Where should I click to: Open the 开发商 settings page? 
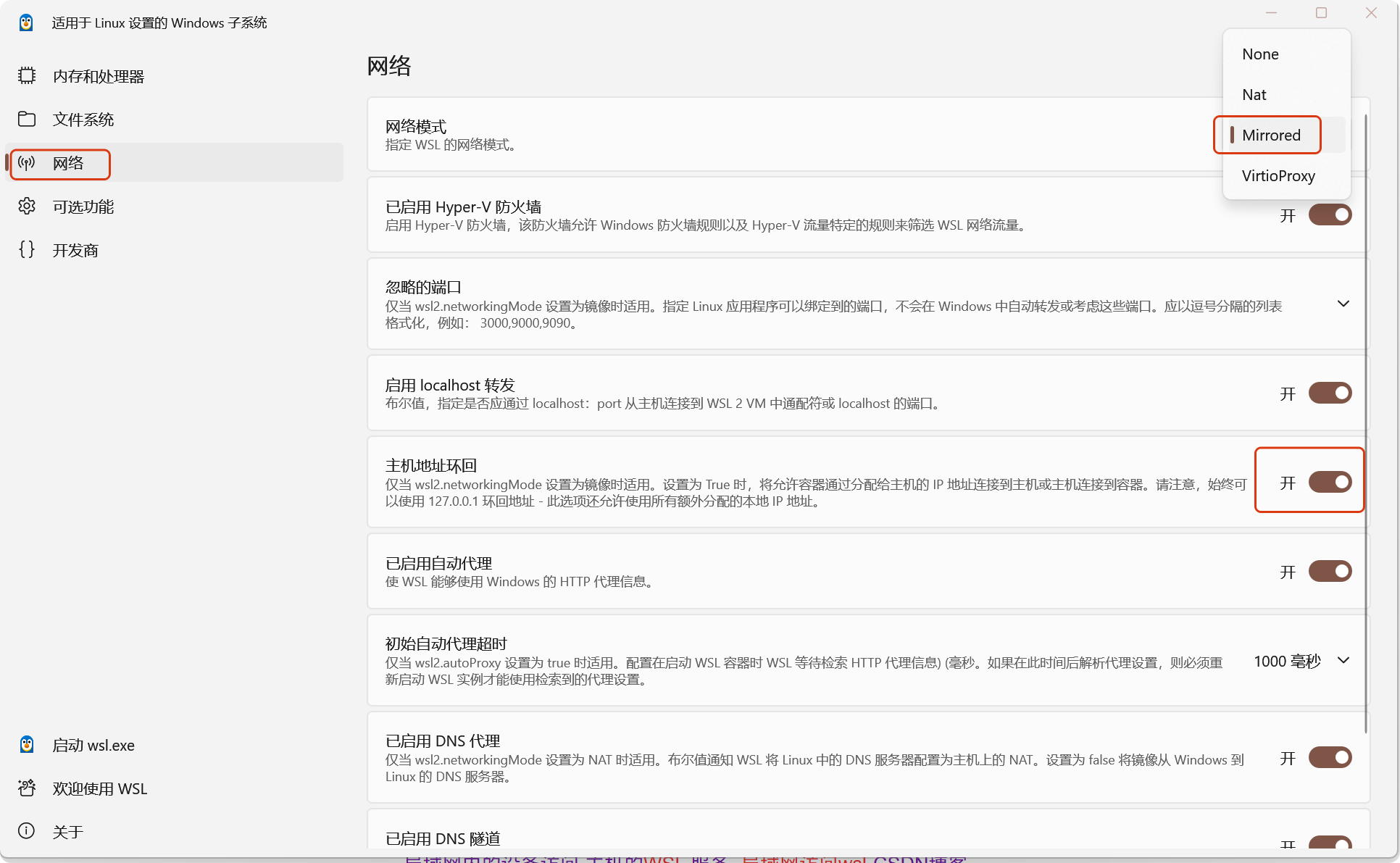coord(174,250)
